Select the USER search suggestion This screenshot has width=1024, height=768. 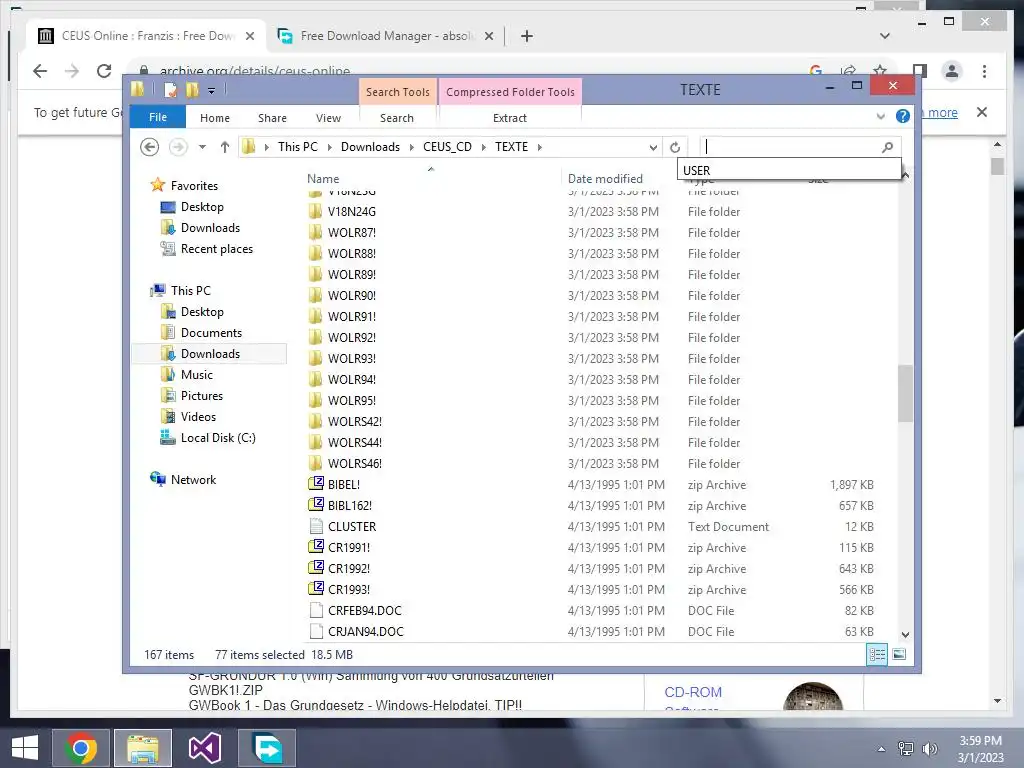click(789, 170)
